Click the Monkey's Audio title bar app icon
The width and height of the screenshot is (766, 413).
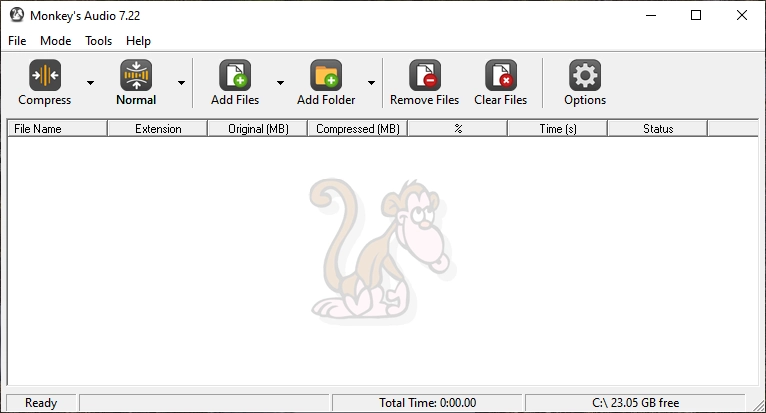[x=17, y=15]
